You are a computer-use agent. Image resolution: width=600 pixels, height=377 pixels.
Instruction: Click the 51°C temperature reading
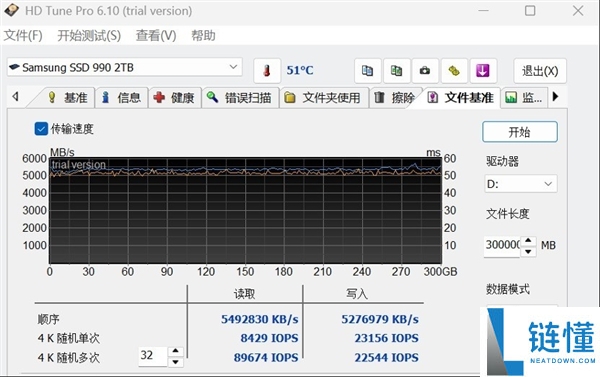[x=300, y=70]
